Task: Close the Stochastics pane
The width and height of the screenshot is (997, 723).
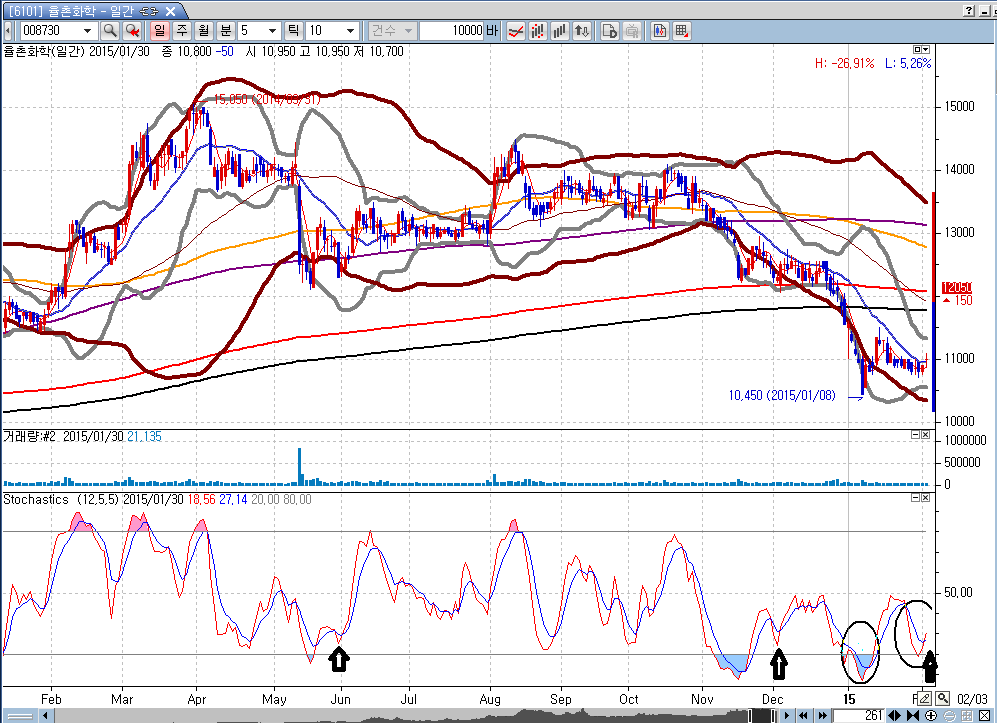Action: pyautogui.click(x=925, y=498)
